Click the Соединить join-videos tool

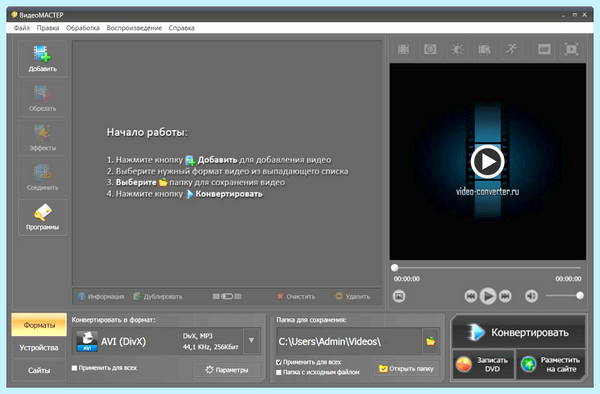point(42,177)
